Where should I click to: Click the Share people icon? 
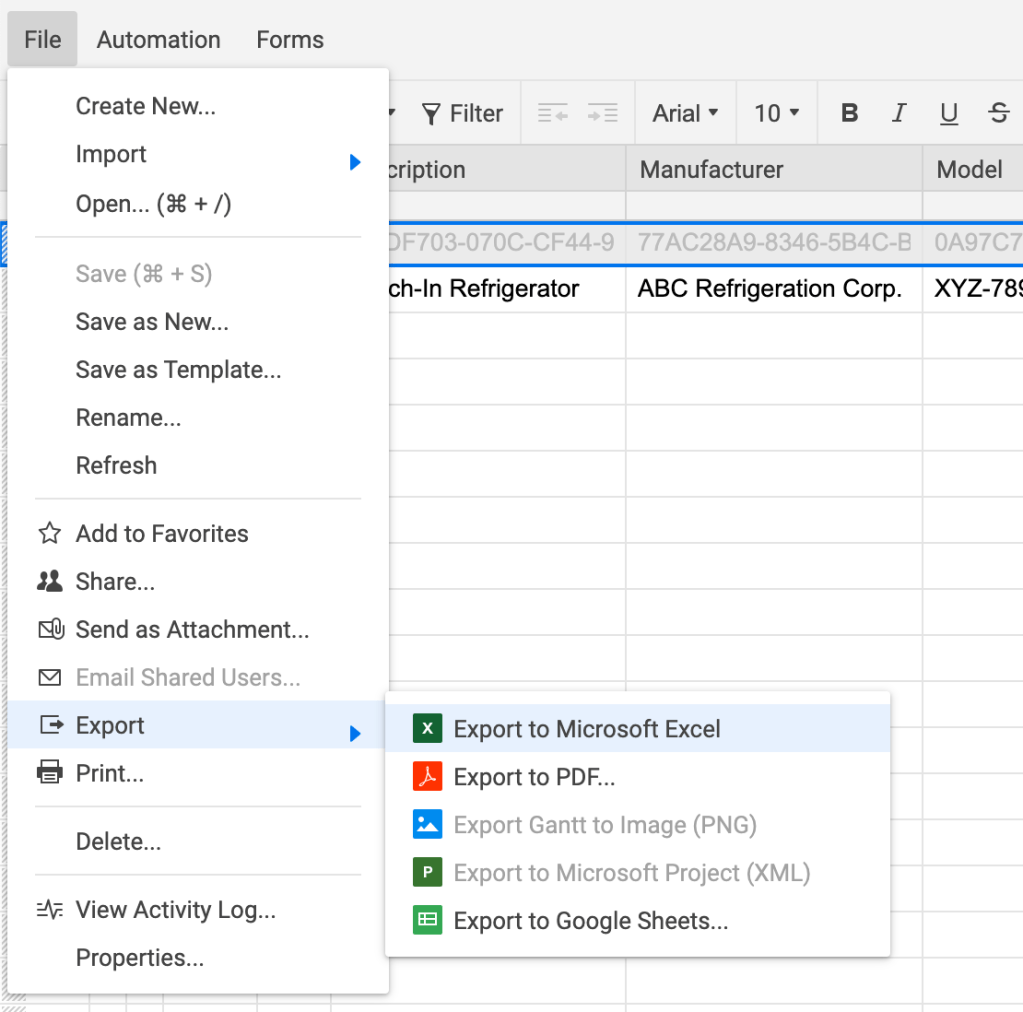tap(49, 581)
